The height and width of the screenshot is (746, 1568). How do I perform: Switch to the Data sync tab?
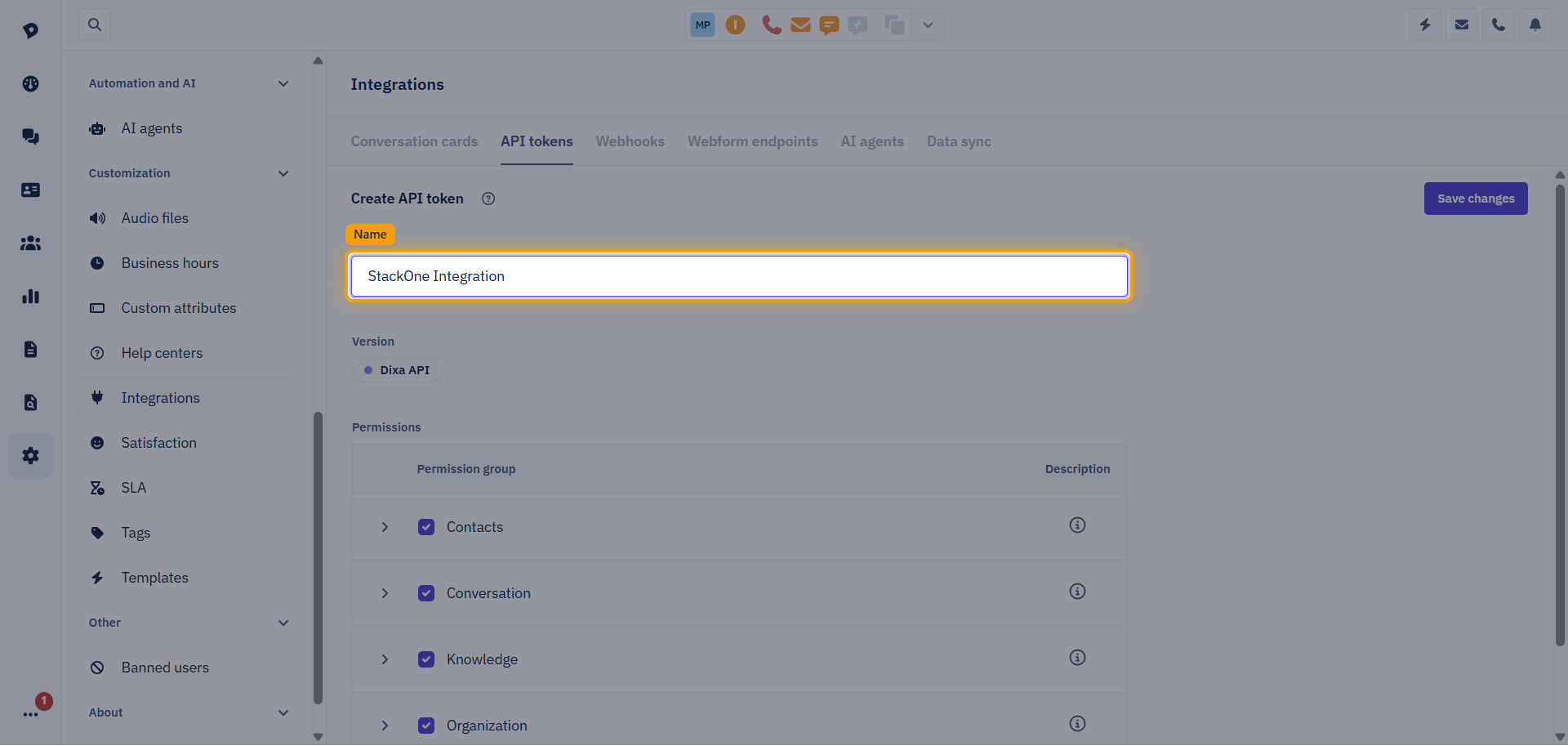tap(959, 141)
